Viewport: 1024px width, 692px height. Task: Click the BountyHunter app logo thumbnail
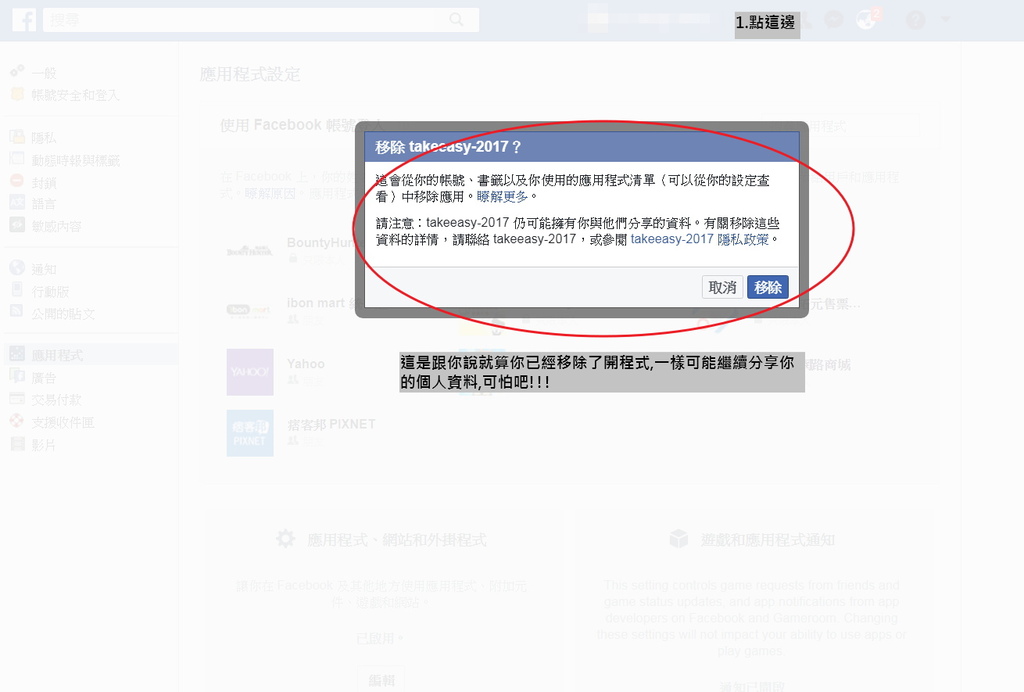point(249,251)
